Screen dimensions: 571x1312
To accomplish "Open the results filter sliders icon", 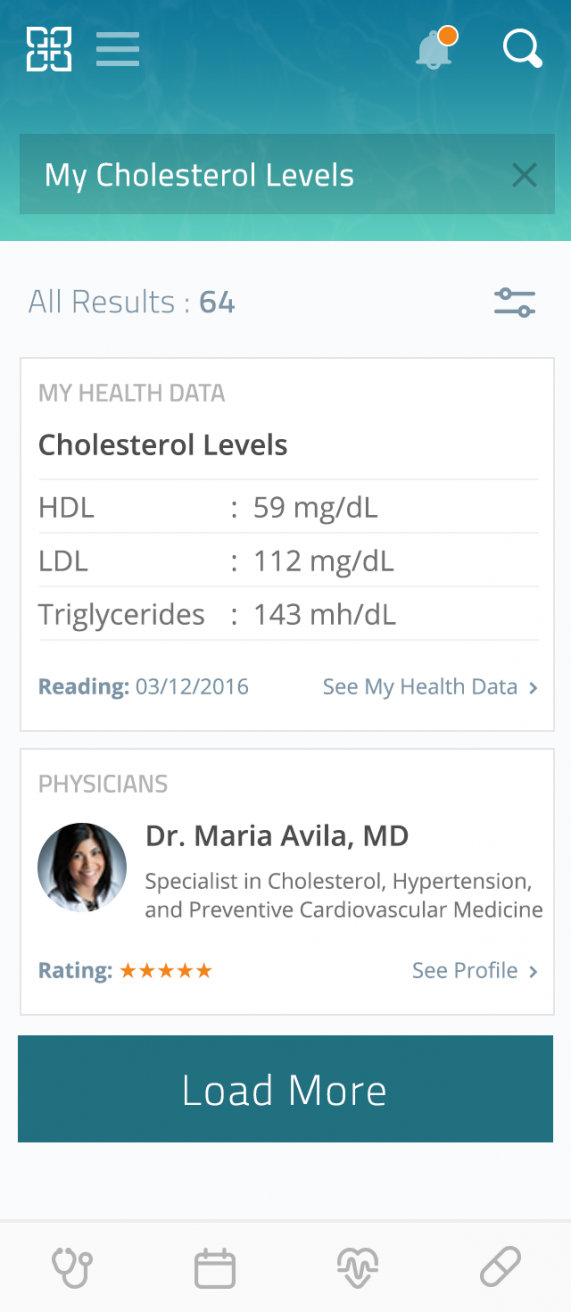I will (x=515, y=302).
